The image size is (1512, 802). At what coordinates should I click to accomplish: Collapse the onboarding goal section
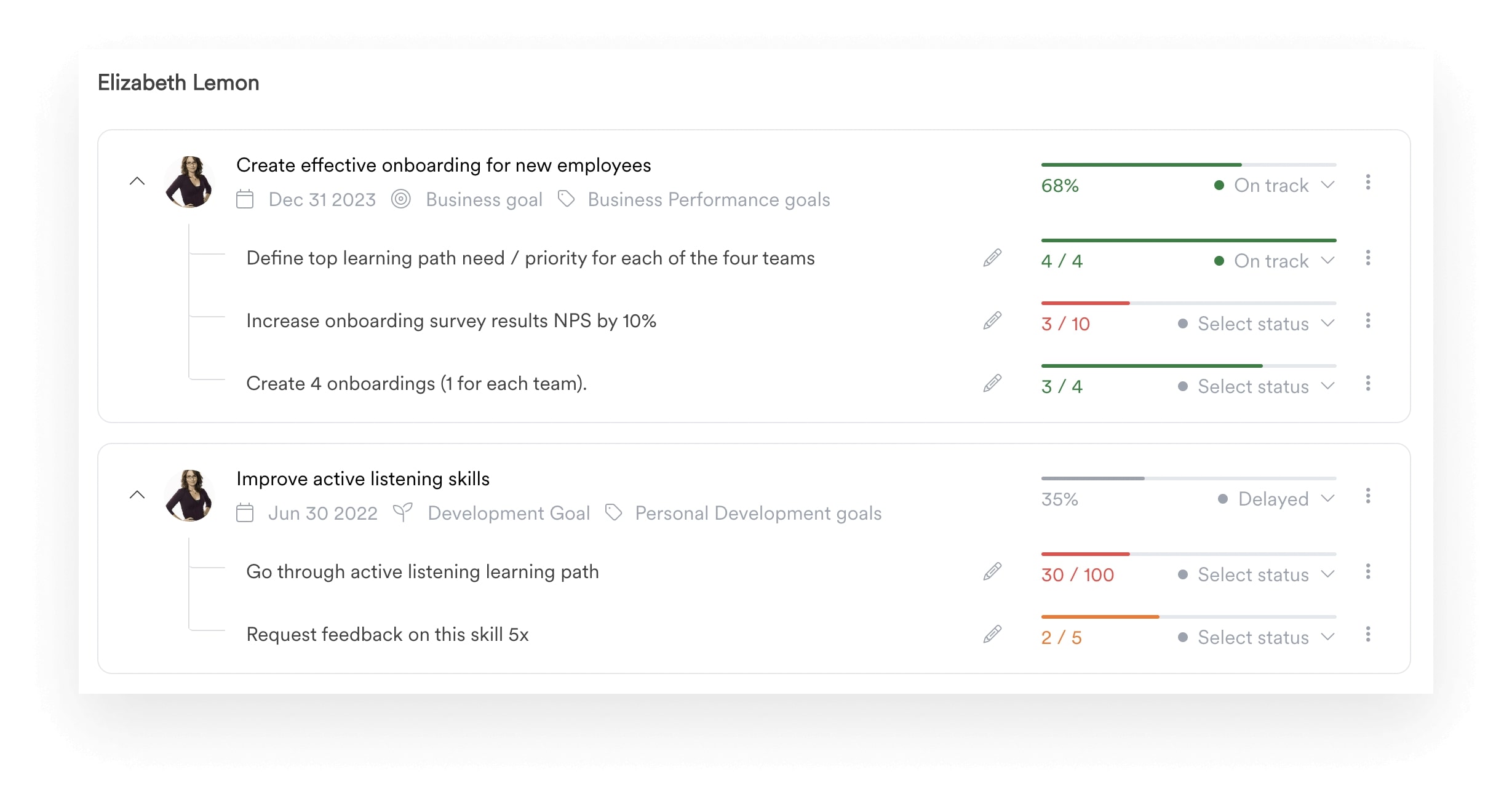point(137,182)
